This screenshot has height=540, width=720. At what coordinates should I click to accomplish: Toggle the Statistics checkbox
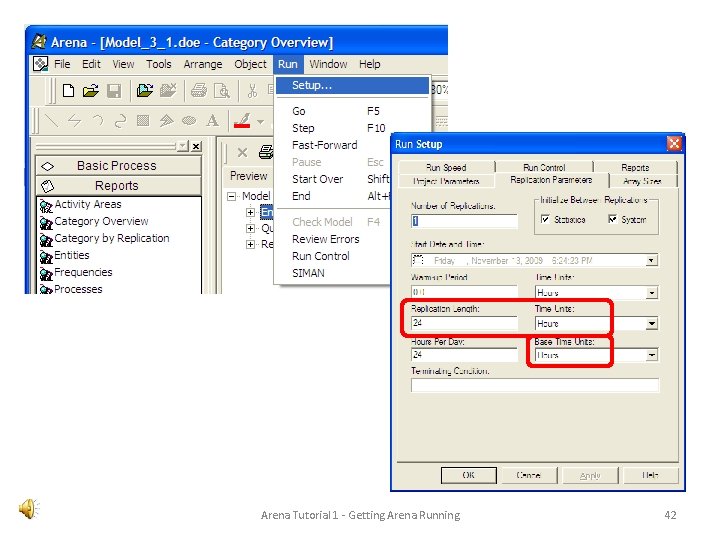click(x=545, y=219)
